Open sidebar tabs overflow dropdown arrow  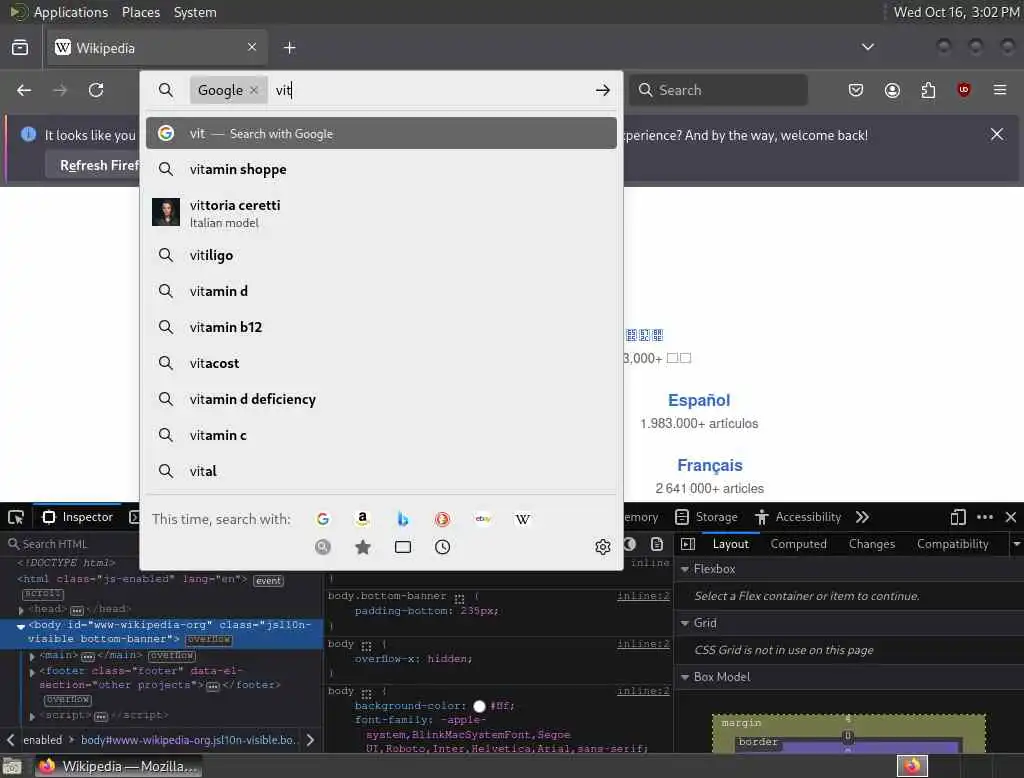point(1016,544)
